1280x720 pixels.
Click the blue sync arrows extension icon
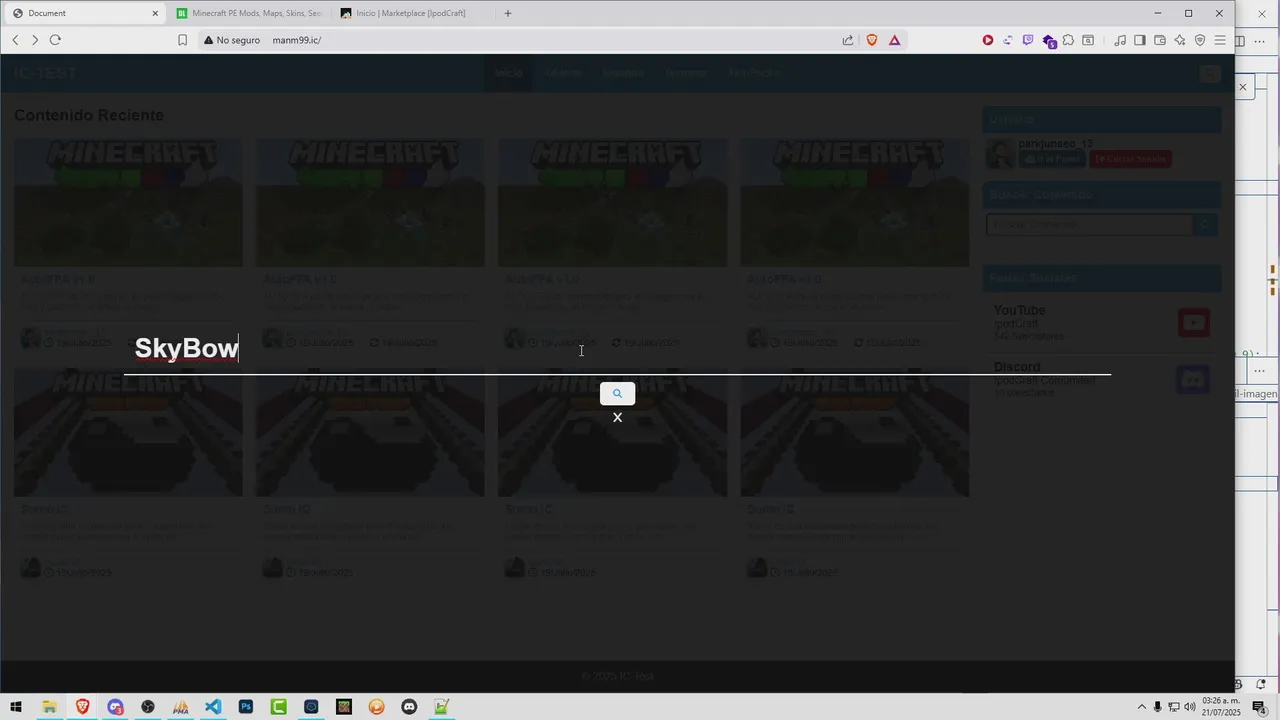(x=1008, y=40)
